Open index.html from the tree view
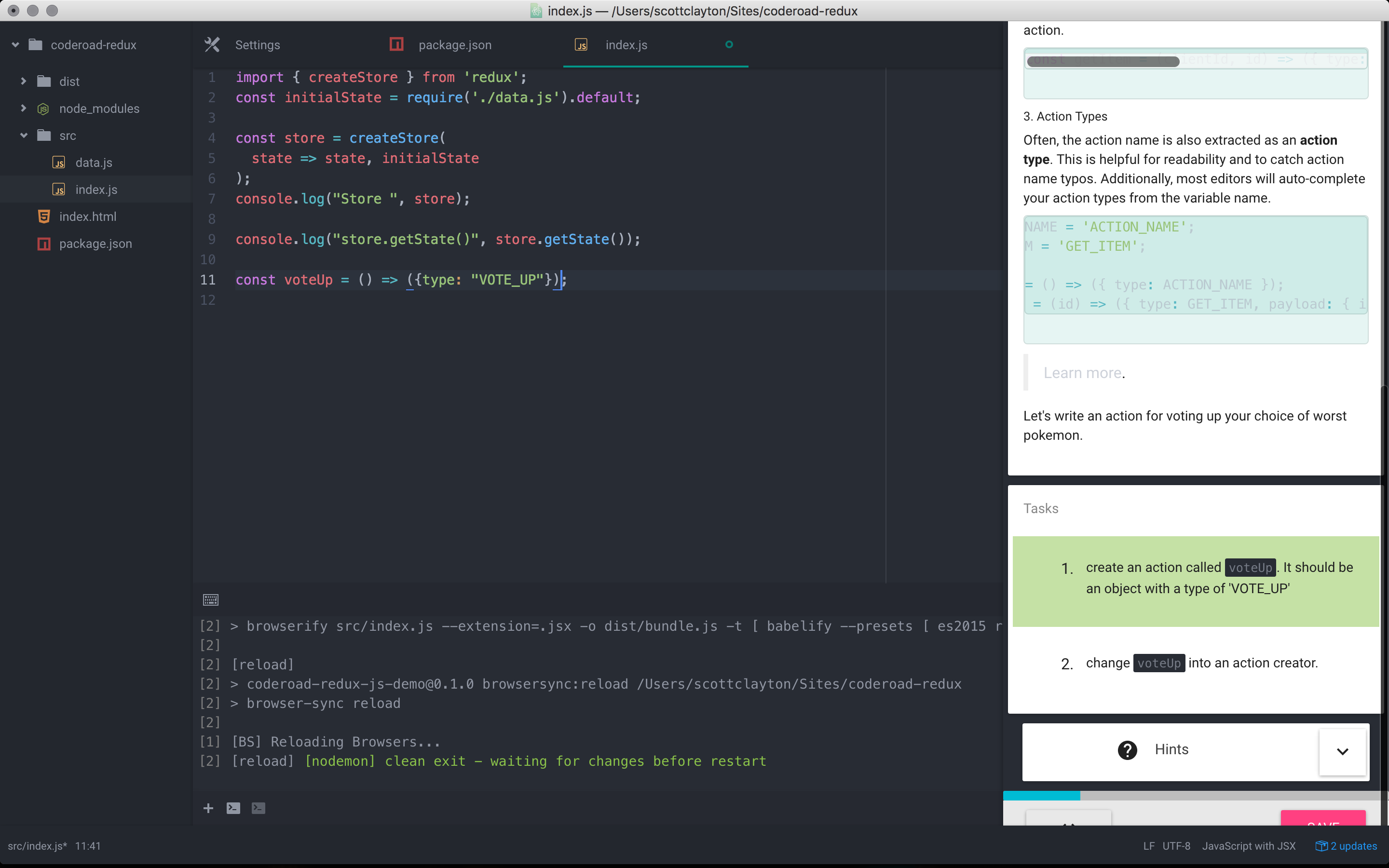The image size is (1389, 868). (88, 217)
